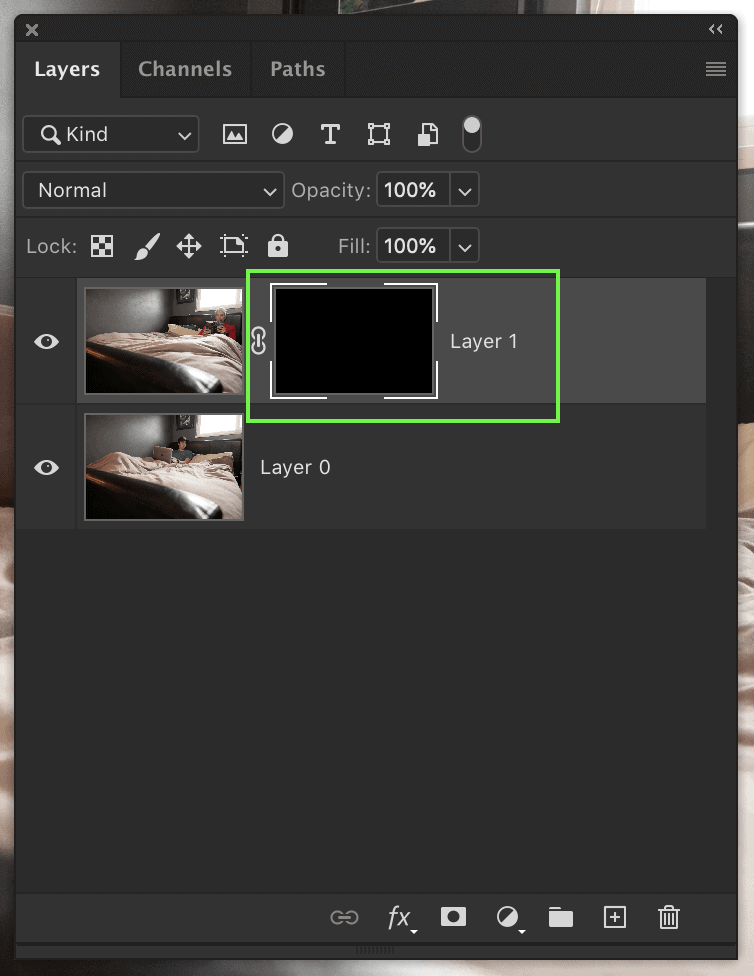Lock position move icon

pyautogui.click(x=189, y=246)
